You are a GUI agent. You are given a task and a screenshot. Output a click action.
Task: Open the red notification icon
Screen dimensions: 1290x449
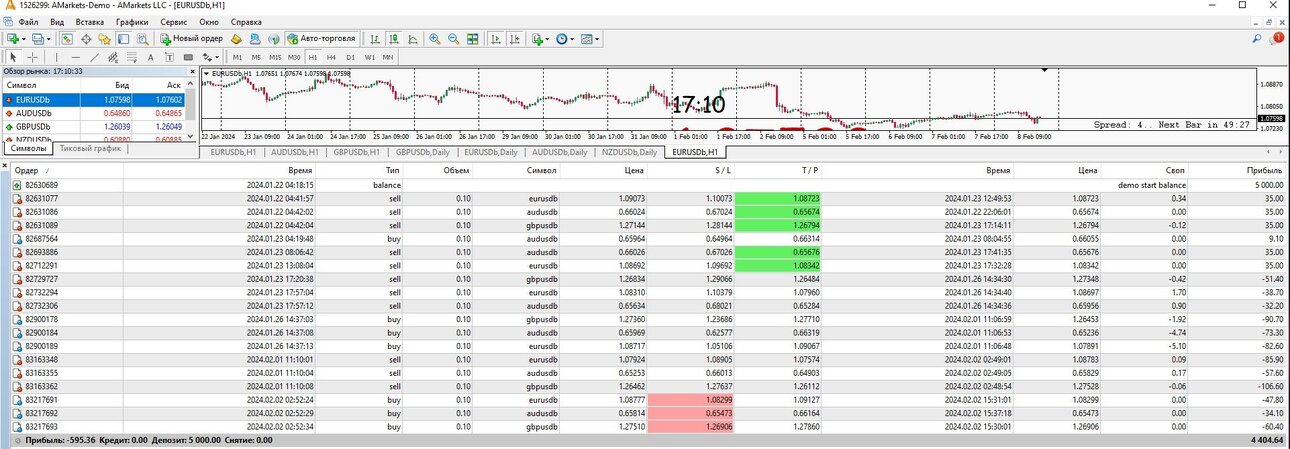pyautogui.click(x=1277, y=39)
